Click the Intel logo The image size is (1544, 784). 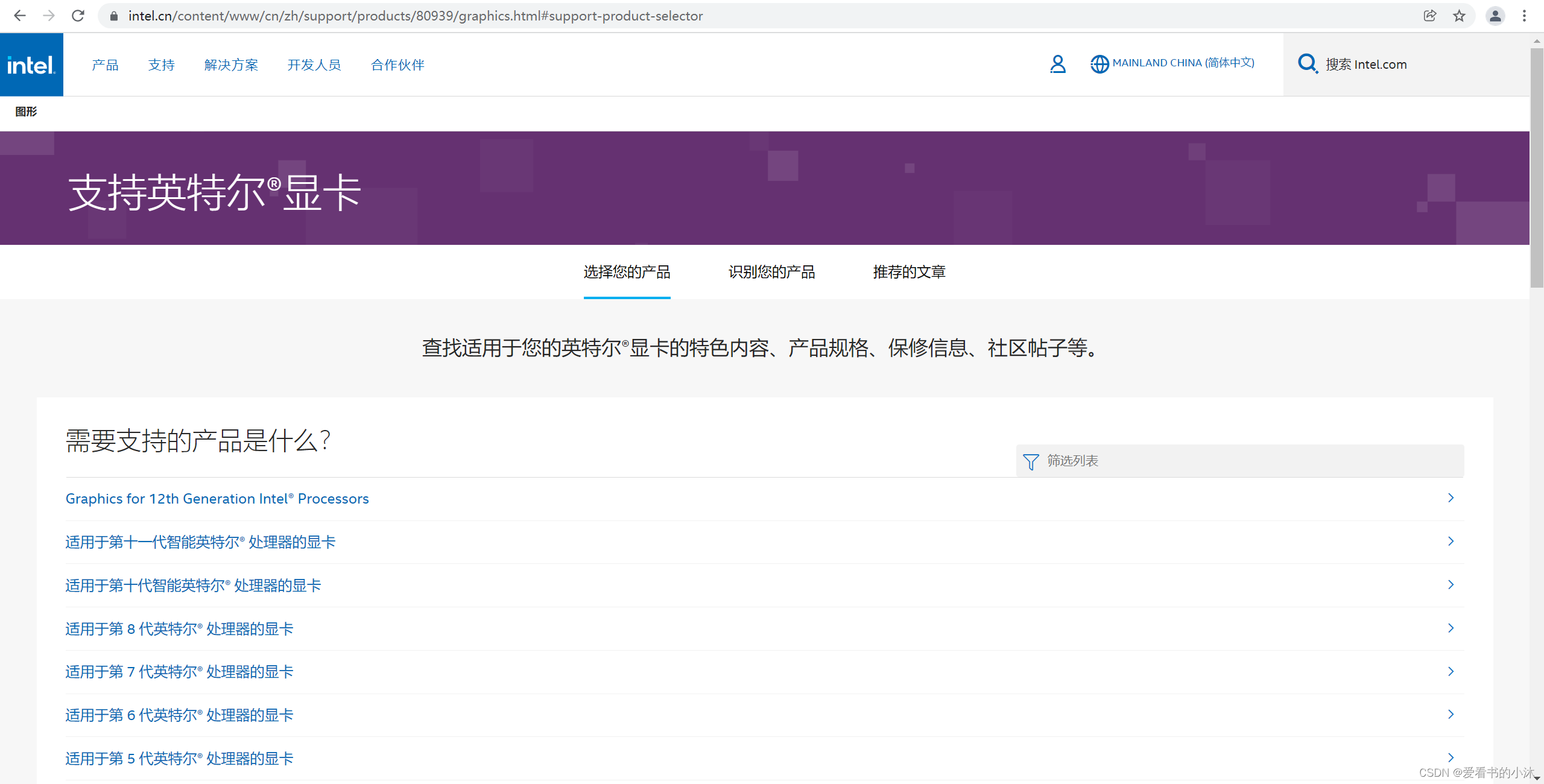(x=31, y=65)
